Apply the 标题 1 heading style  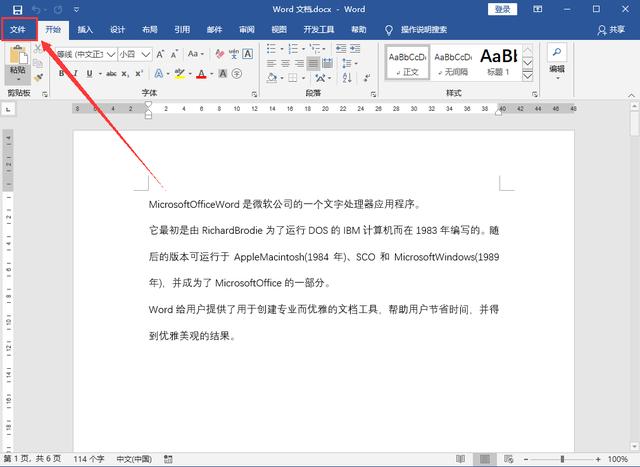498,62
